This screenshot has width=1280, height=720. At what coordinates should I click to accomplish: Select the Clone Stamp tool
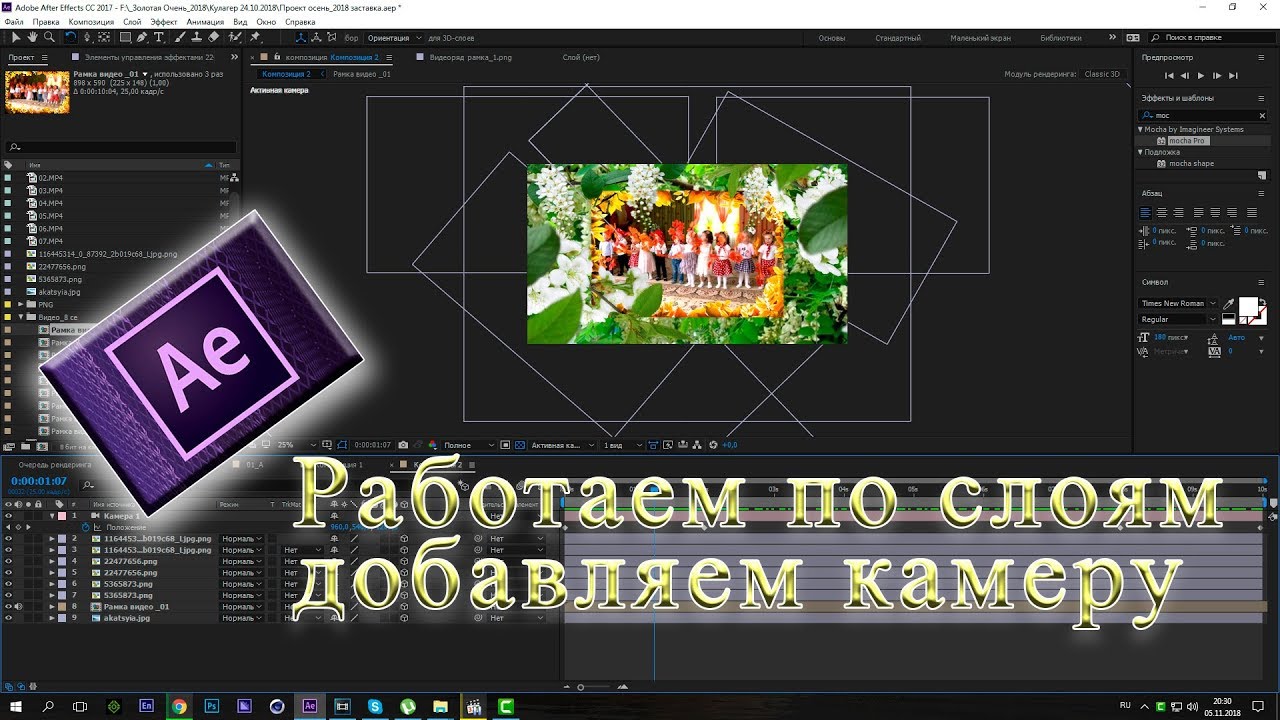click(x=197, y=38)
